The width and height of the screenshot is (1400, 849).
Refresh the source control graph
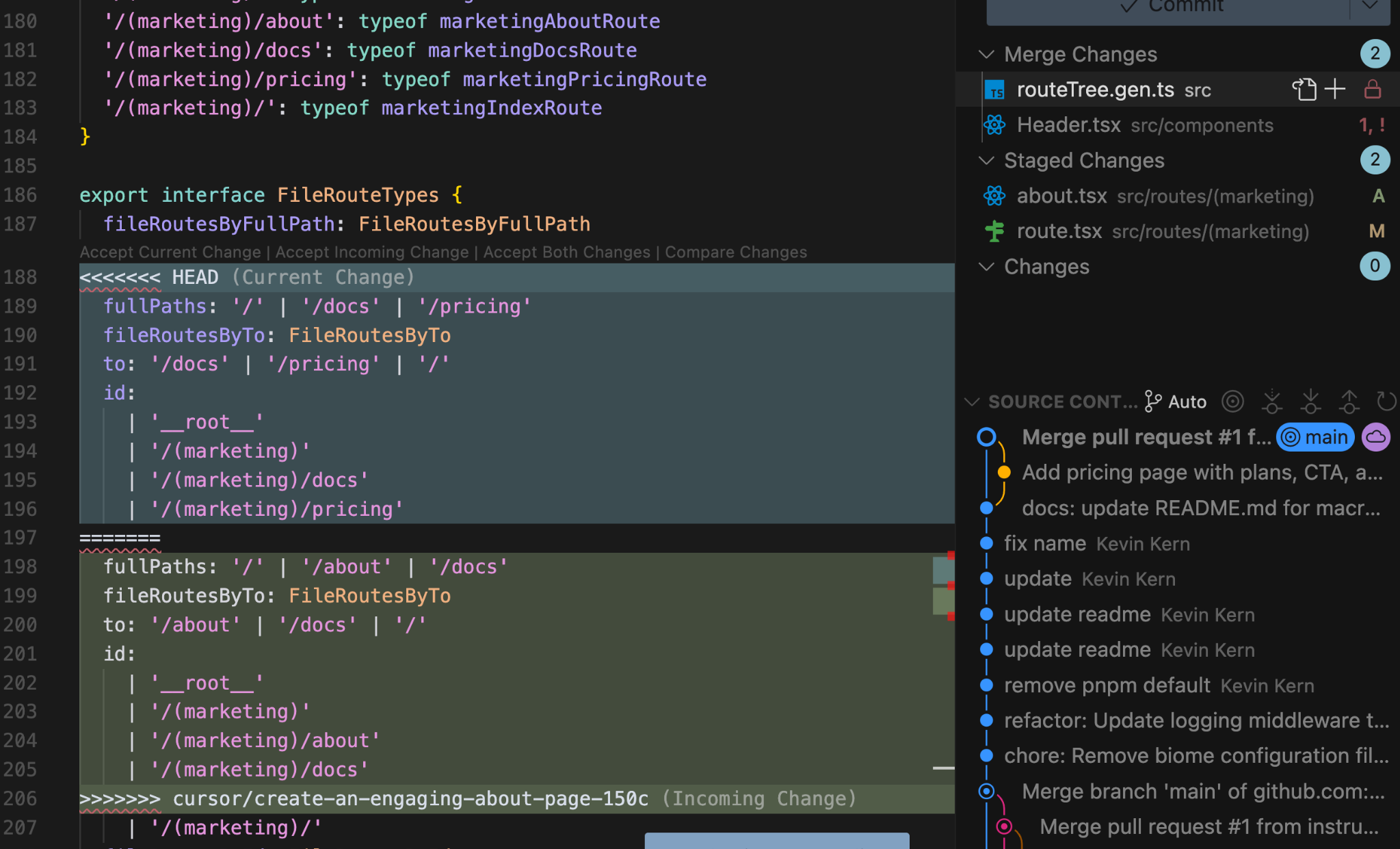pos(1386,402)
